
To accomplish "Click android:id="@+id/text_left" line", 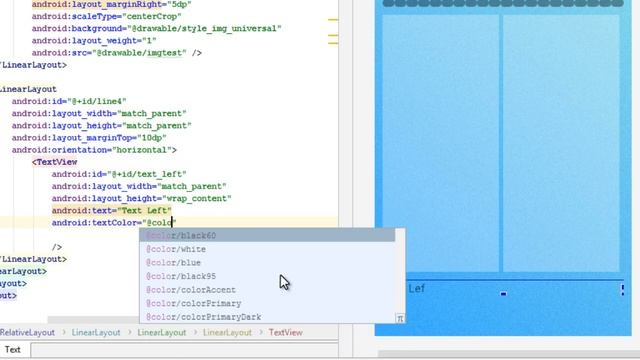I will pyautogui.click(x=119, y=174).
